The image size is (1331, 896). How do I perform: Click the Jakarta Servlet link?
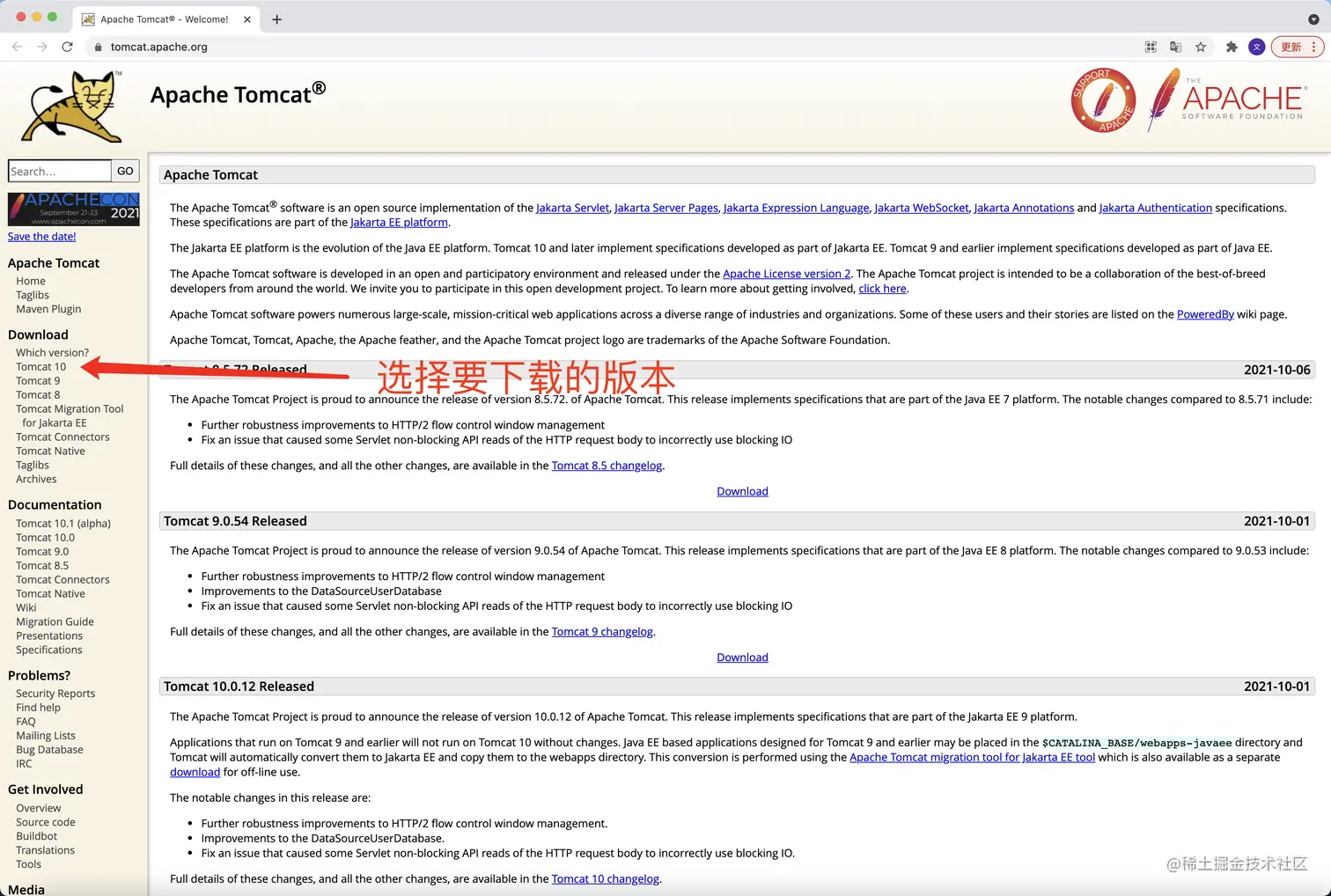tap(572, 209)
